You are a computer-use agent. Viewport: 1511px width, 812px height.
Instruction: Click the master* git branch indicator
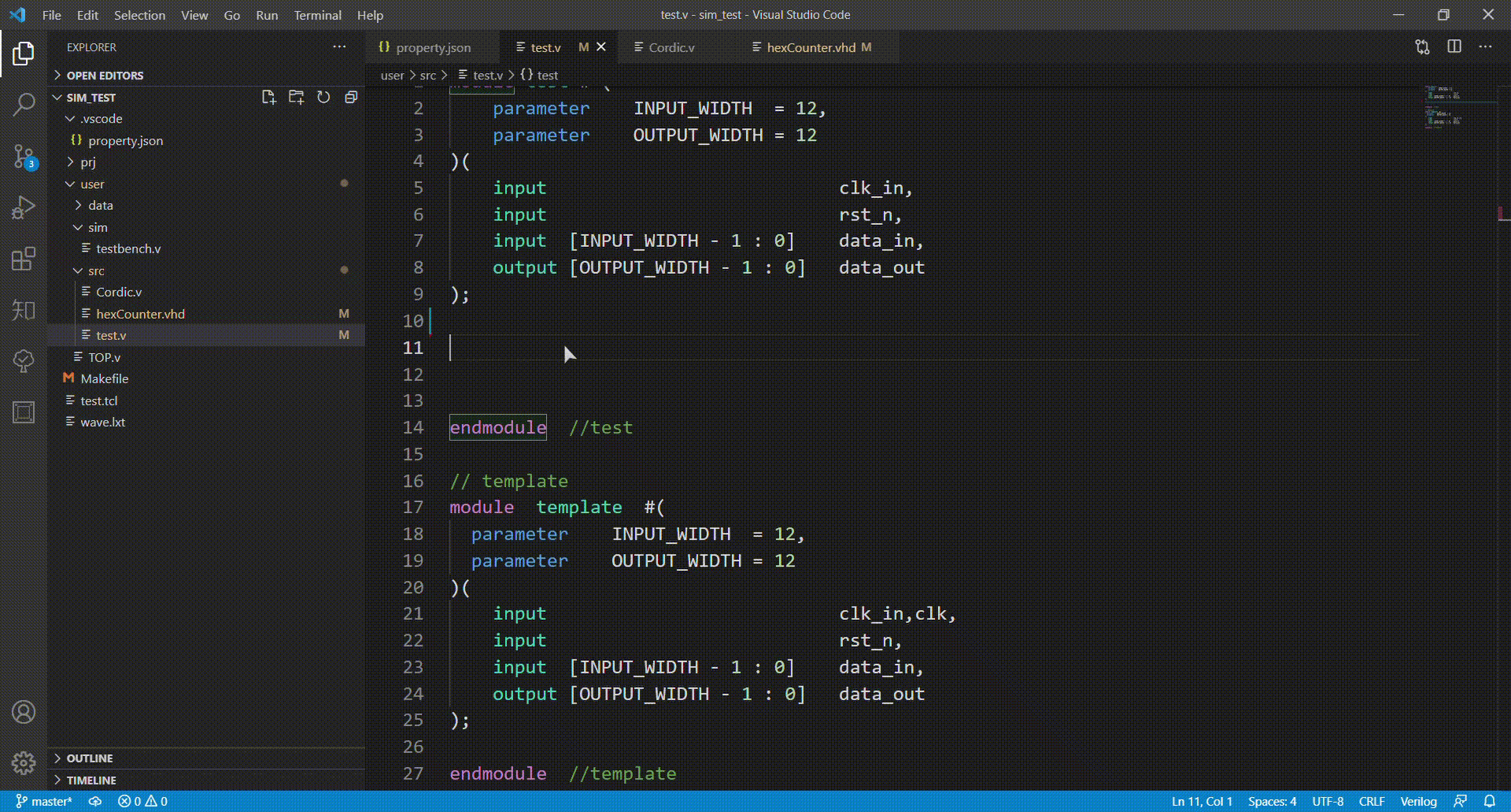pos(44,801)
